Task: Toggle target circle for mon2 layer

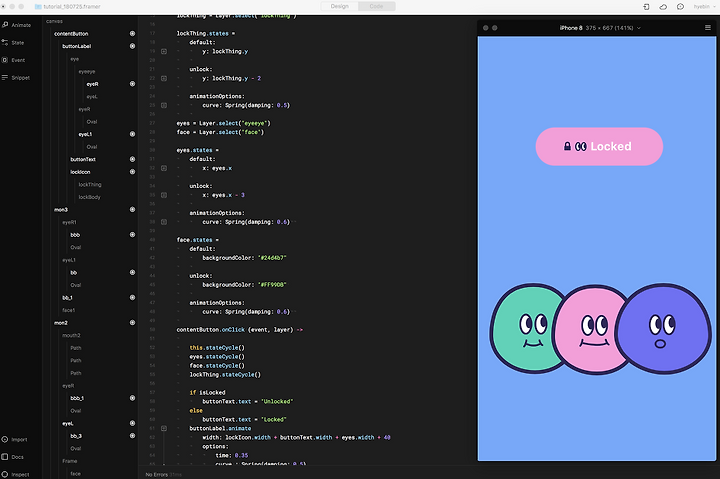Action: (x=132, y=323)
